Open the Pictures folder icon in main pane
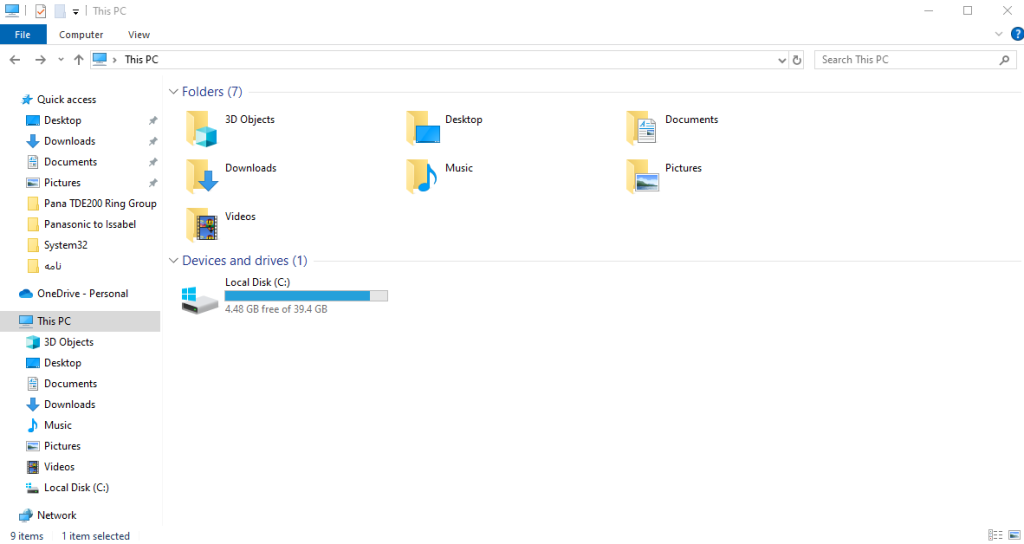Image resolution: width=1024 pixels, height=544 pixels. [x=643, y=176]
